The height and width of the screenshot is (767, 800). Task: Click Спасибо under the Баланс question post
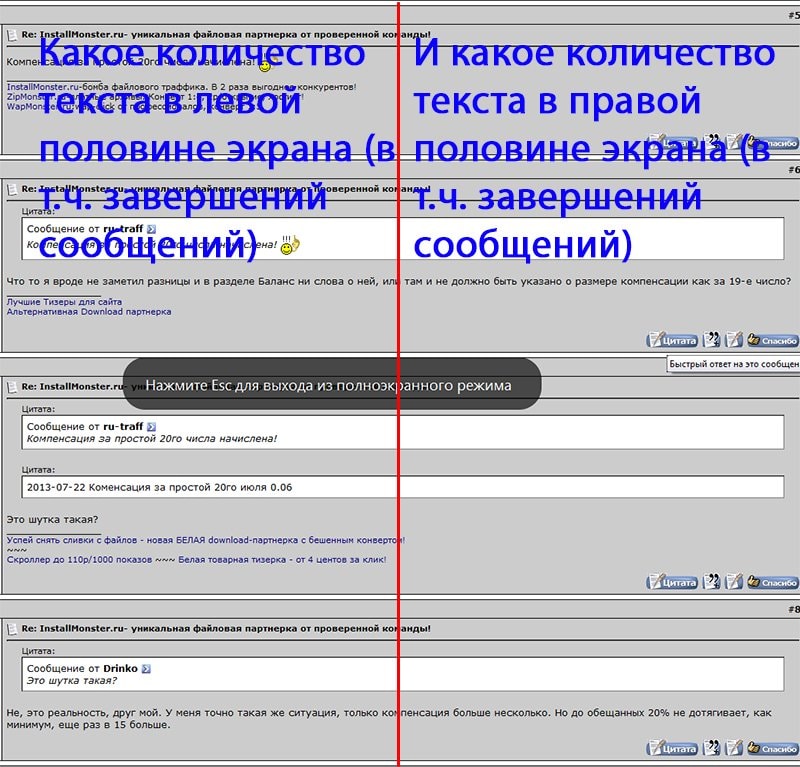click(x=772, y=340)
